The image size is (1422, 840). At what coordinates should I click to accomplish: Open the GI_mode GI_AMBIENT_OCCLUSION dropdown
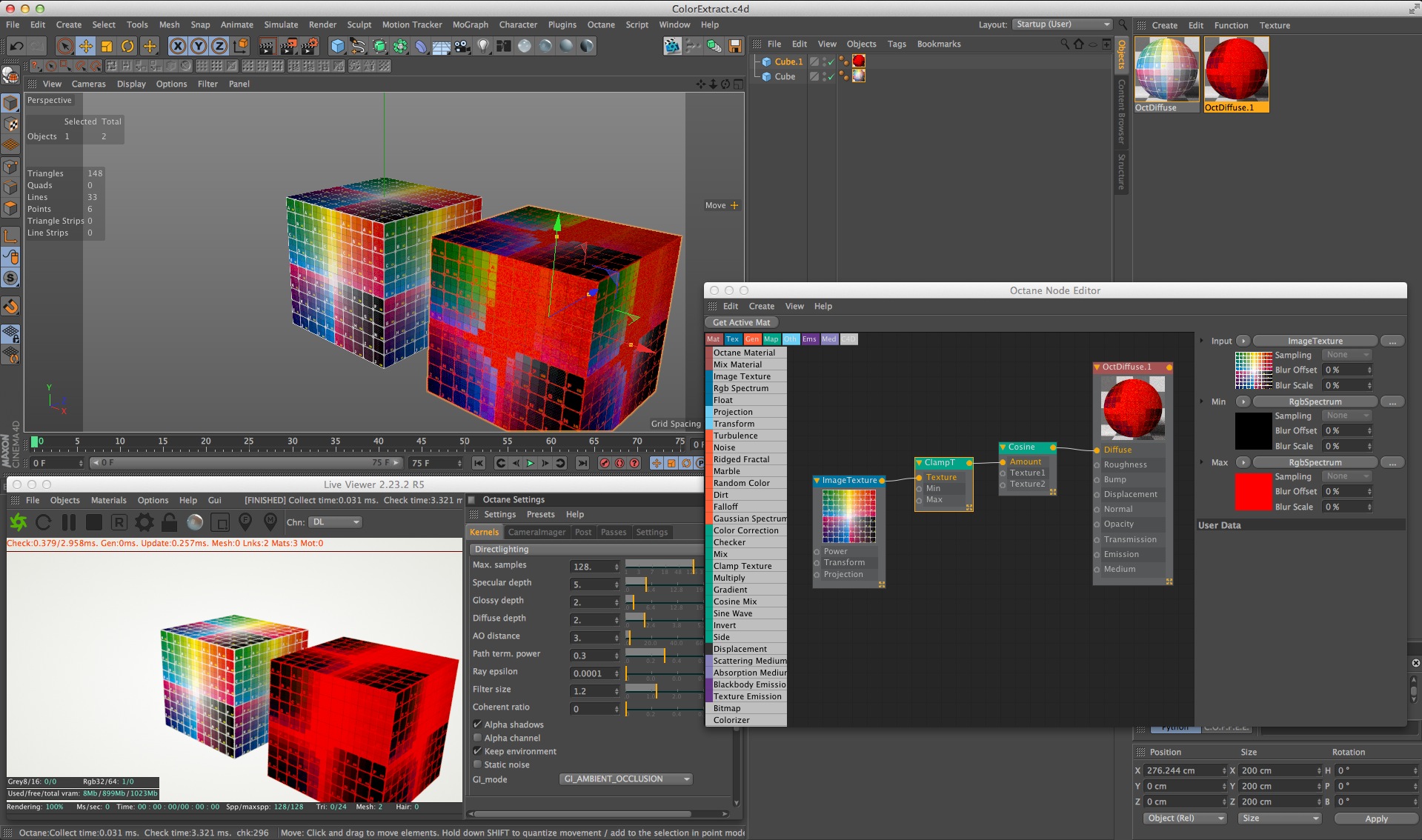point(626,779)
